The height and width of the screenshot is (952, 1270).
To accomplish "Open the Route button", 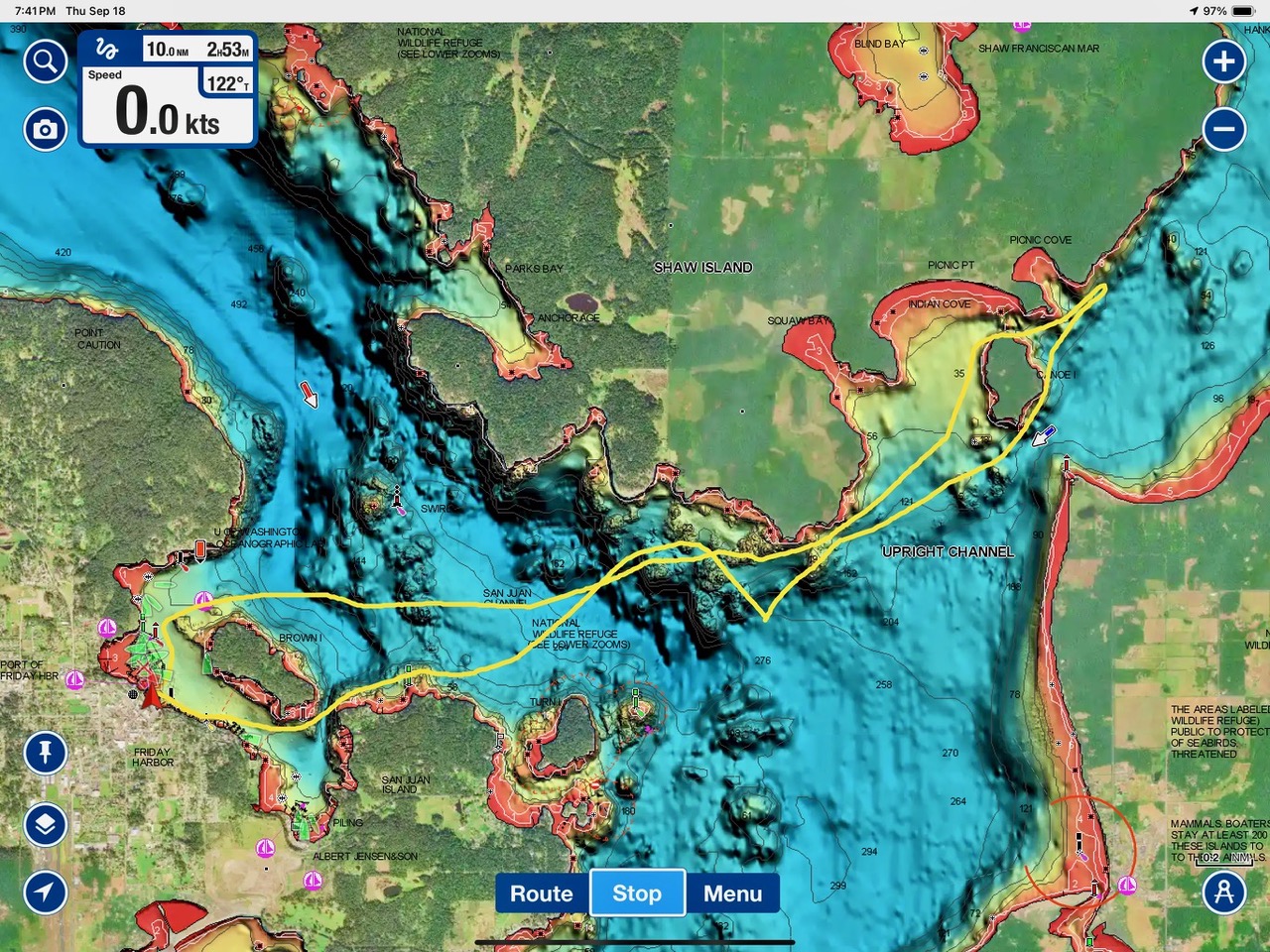I will click(541, 893).
